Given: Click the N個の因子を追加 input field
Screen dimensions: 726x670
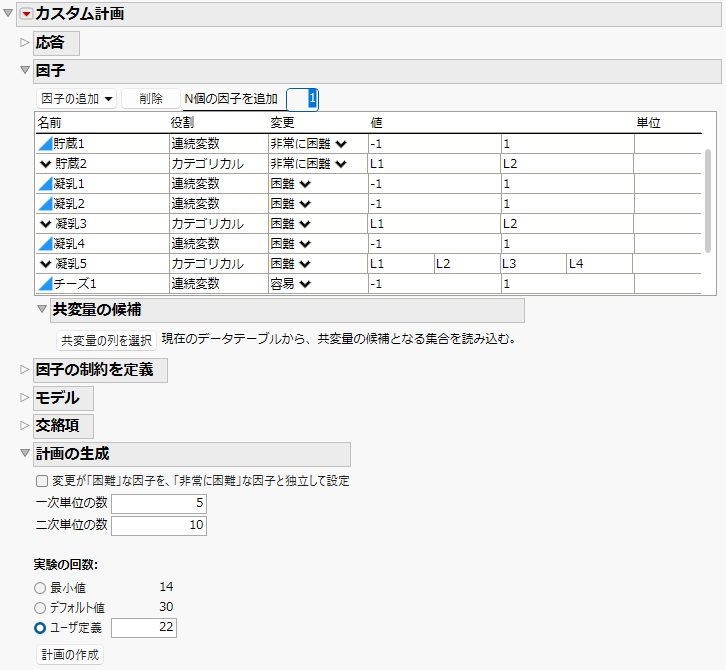Looking at the screenshot, I should pos(302,99).
